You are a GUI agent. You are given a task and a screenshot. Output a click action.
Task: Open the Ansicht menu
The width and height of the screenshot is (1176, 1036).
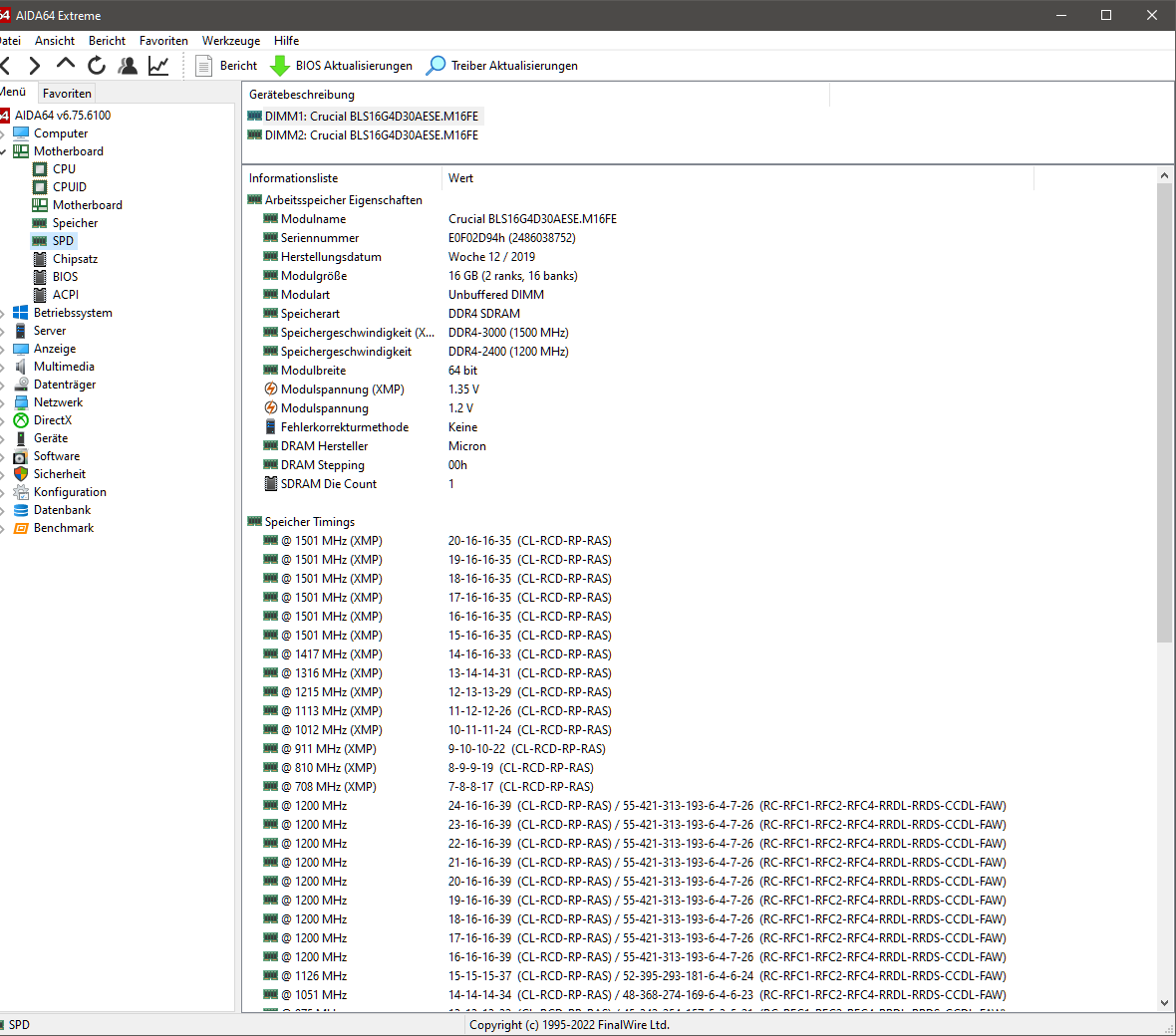click(x=55, y=41)
